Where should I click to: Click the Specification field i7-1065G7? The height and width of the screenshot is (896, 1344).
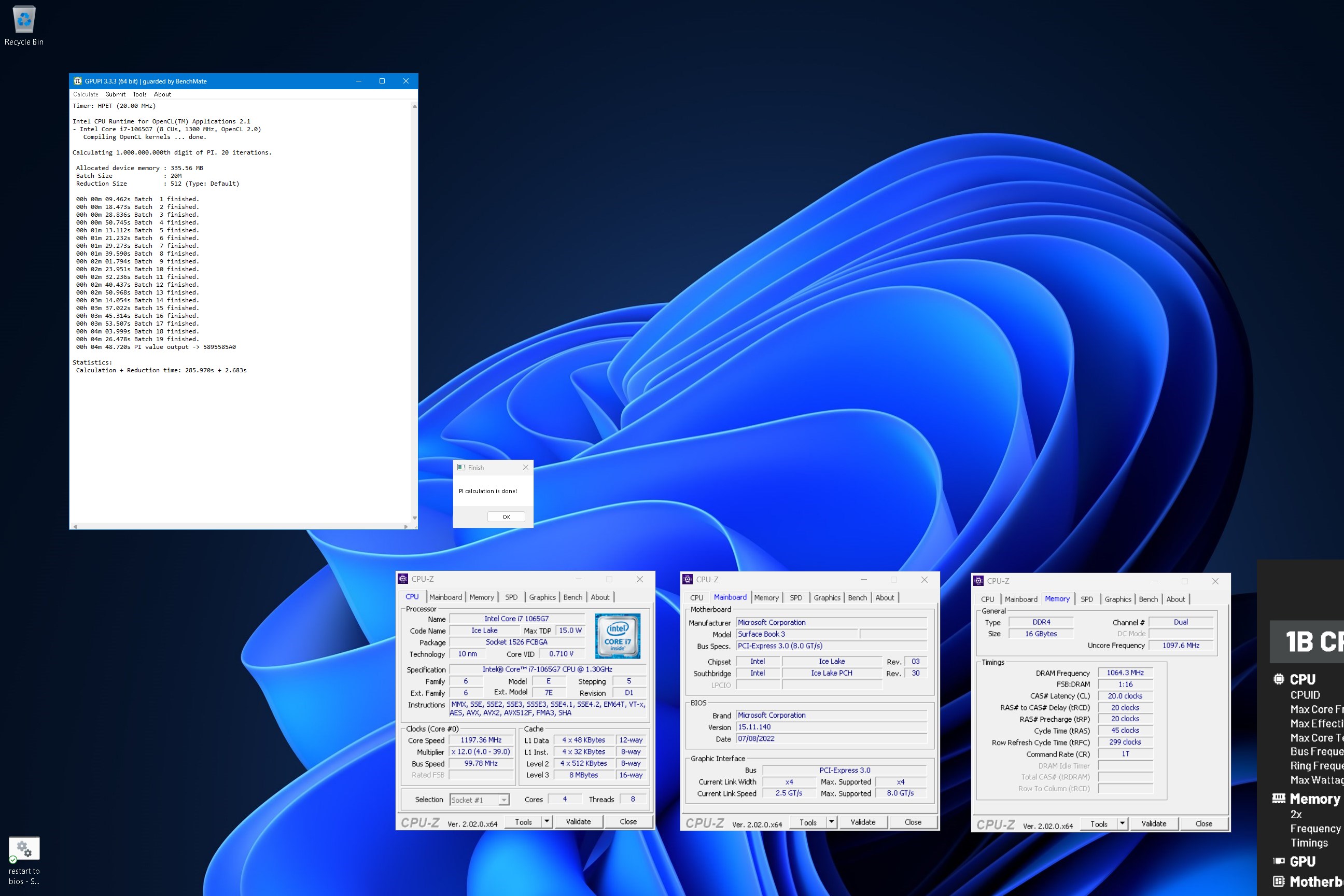click(548, 669)
